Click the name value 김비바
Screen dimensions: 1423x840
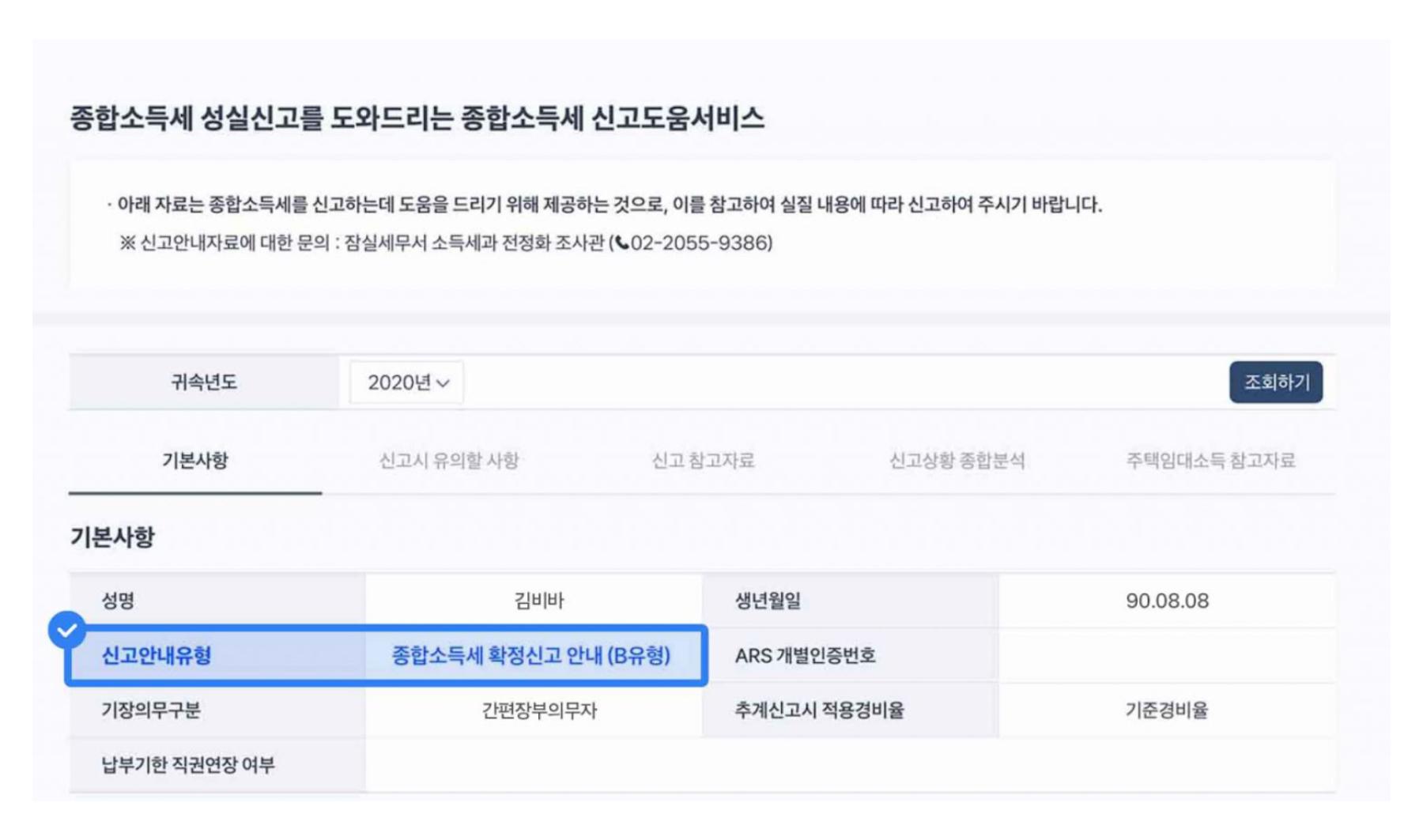click(x=539, y=601)
